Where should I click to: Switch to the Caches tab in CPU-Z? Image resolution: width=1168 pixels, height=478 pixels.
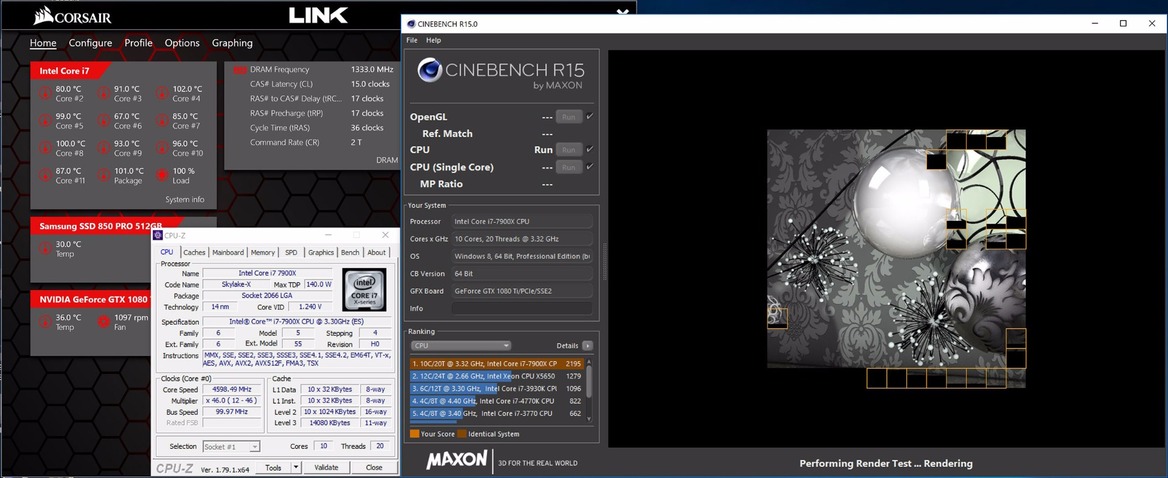point(194,252)
